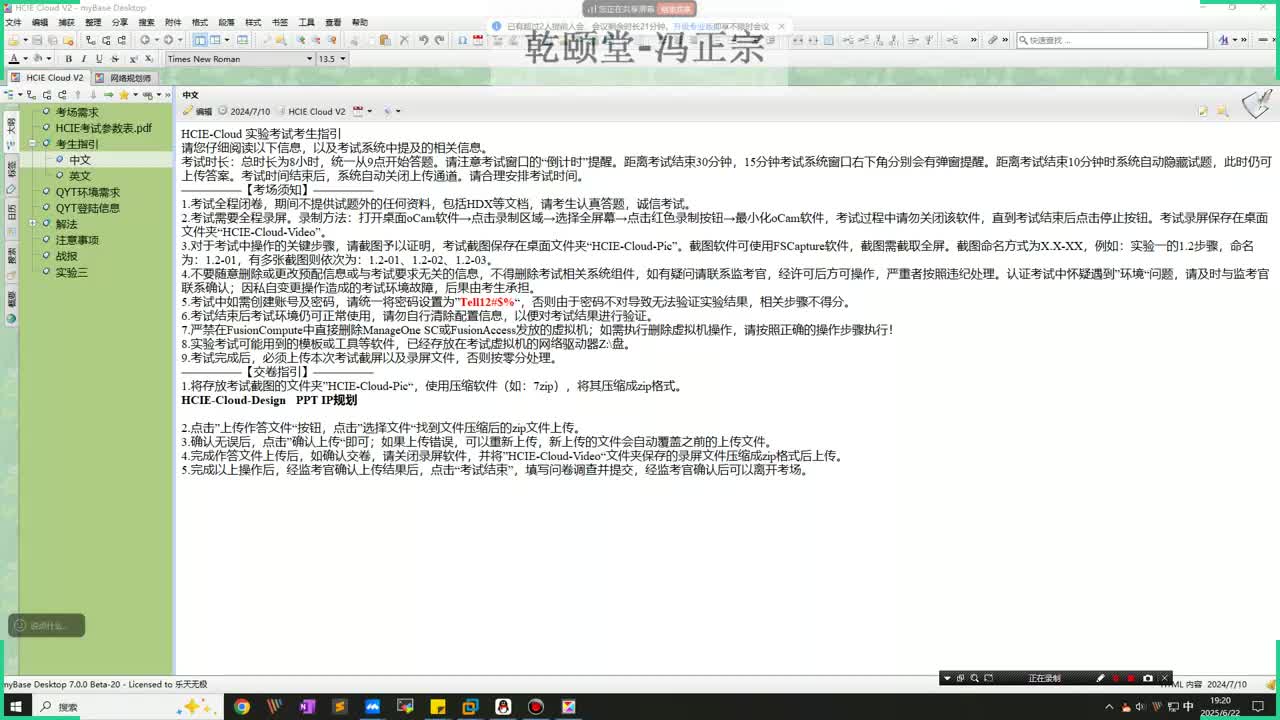
Task: Open the 帮助 menu
Action: coord(360,22)
